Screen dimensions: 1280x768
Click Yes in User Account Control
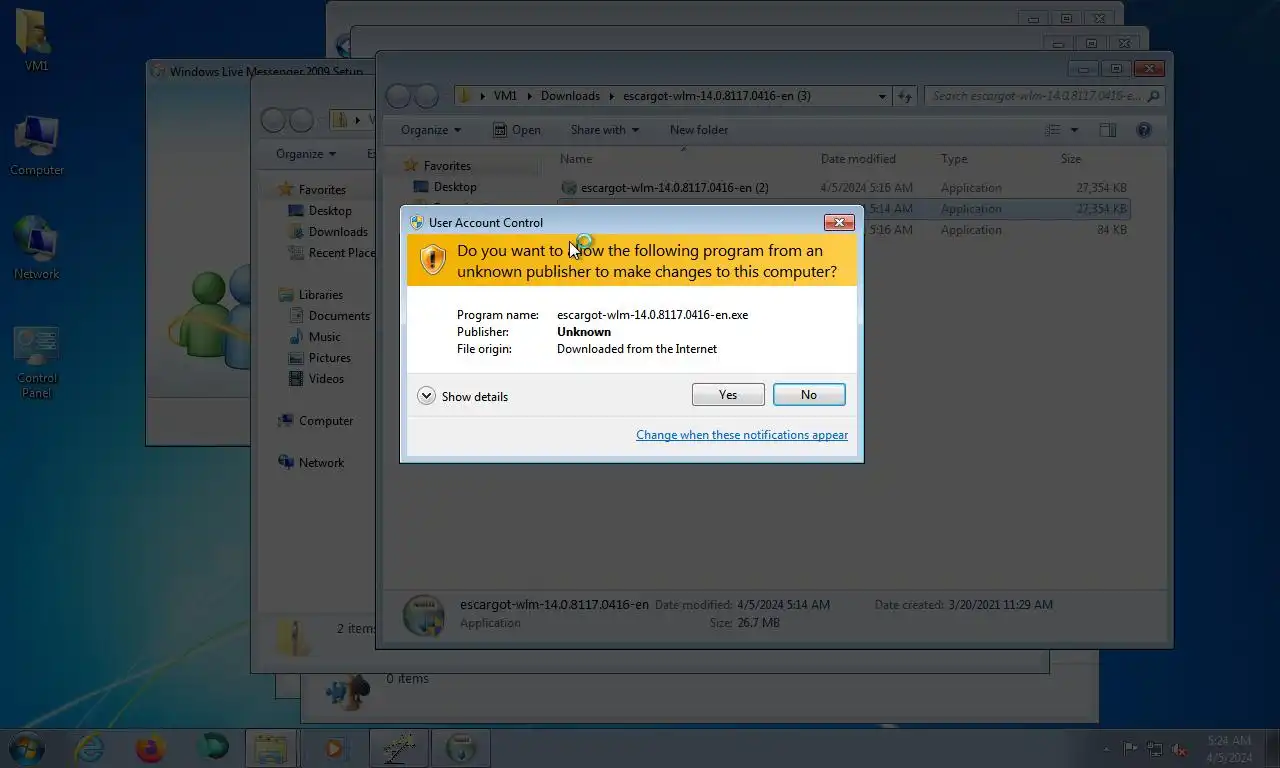(728, 395)
